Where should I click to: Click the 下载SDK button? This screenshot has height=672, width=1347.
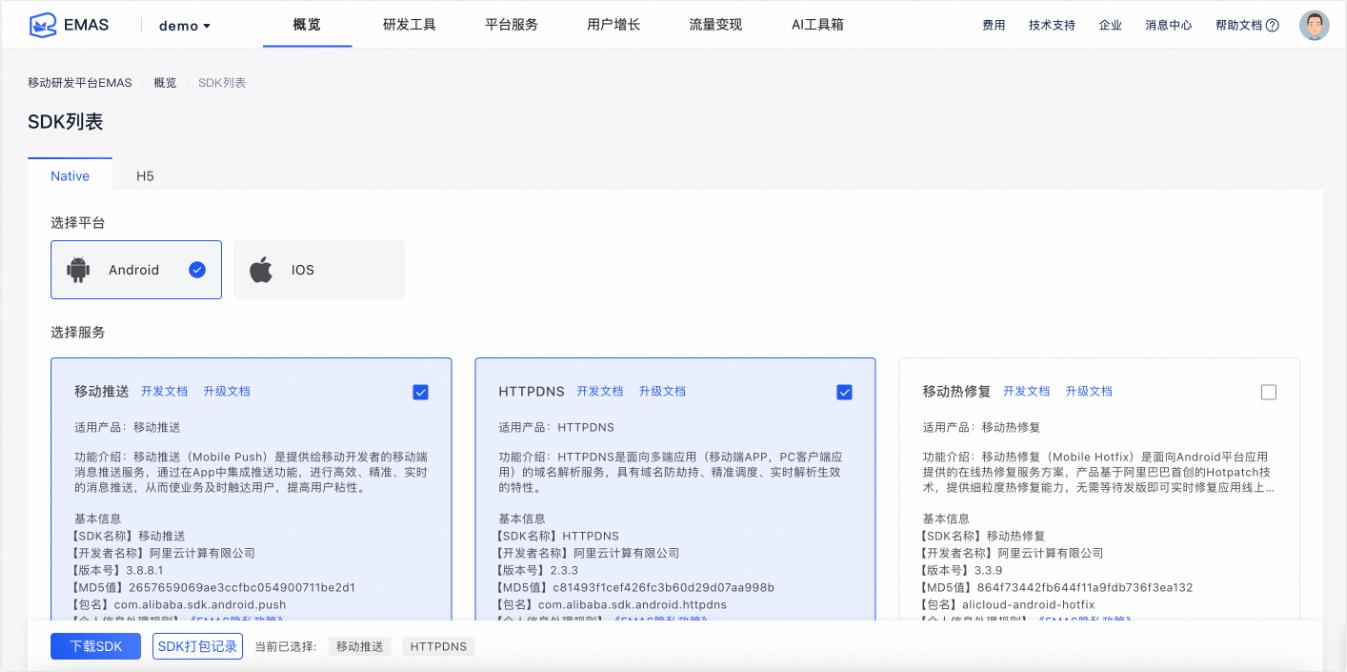pyautogui.click(x=96, y=646)
